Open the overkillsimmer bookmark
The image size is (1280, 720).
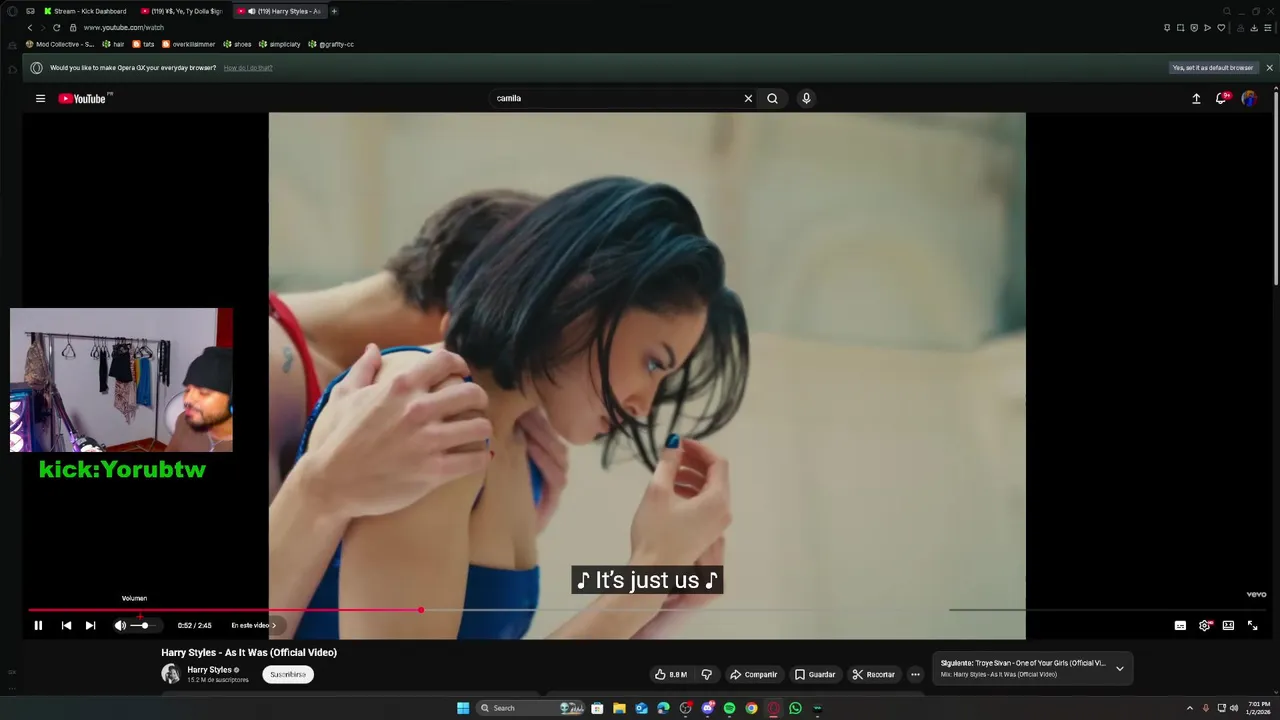tap(189, 44)
